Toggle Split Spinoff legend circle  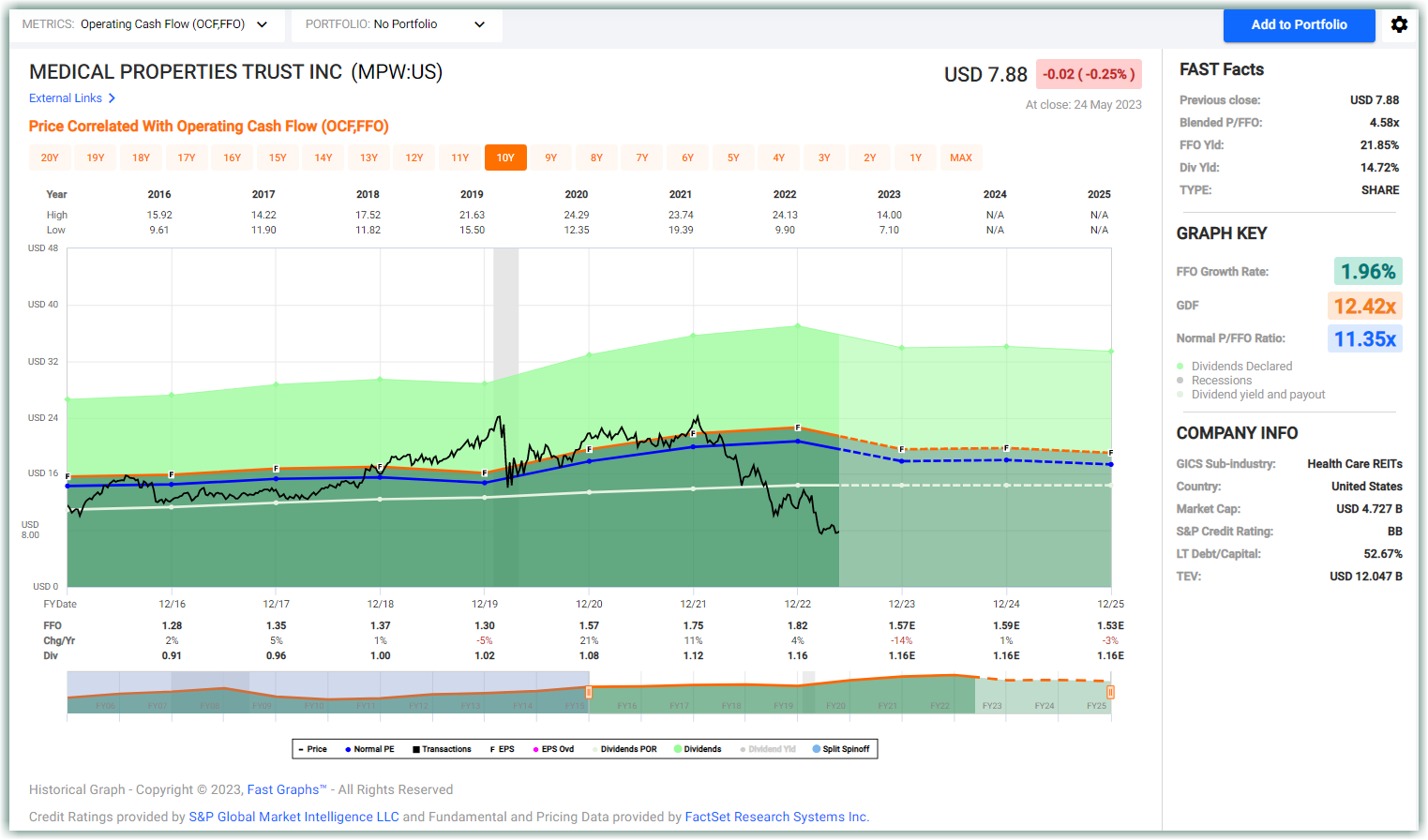point(816,749)
